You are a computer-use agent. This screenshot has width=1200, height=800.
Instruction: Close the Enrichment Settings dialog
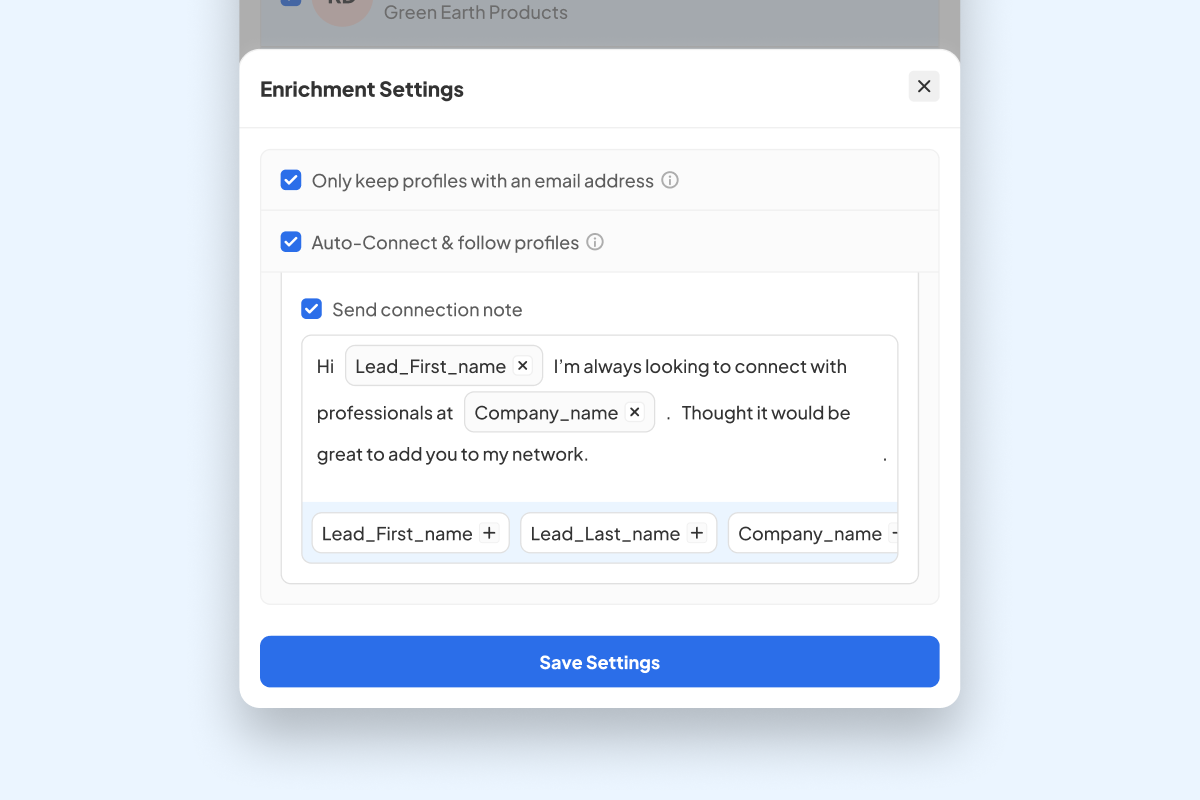pos(923,86)
